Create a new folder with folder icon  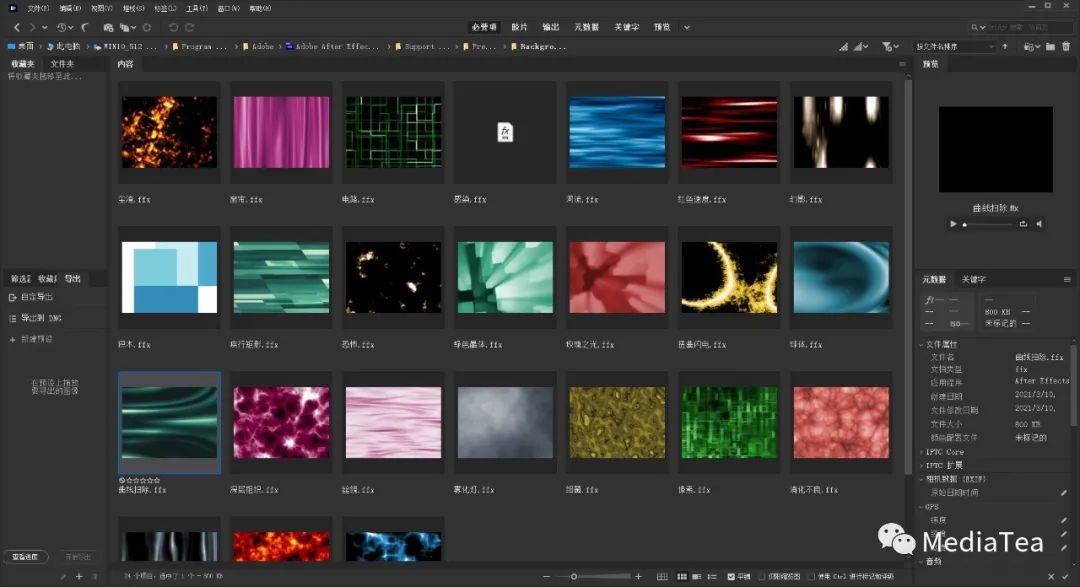click(1050, 46)
